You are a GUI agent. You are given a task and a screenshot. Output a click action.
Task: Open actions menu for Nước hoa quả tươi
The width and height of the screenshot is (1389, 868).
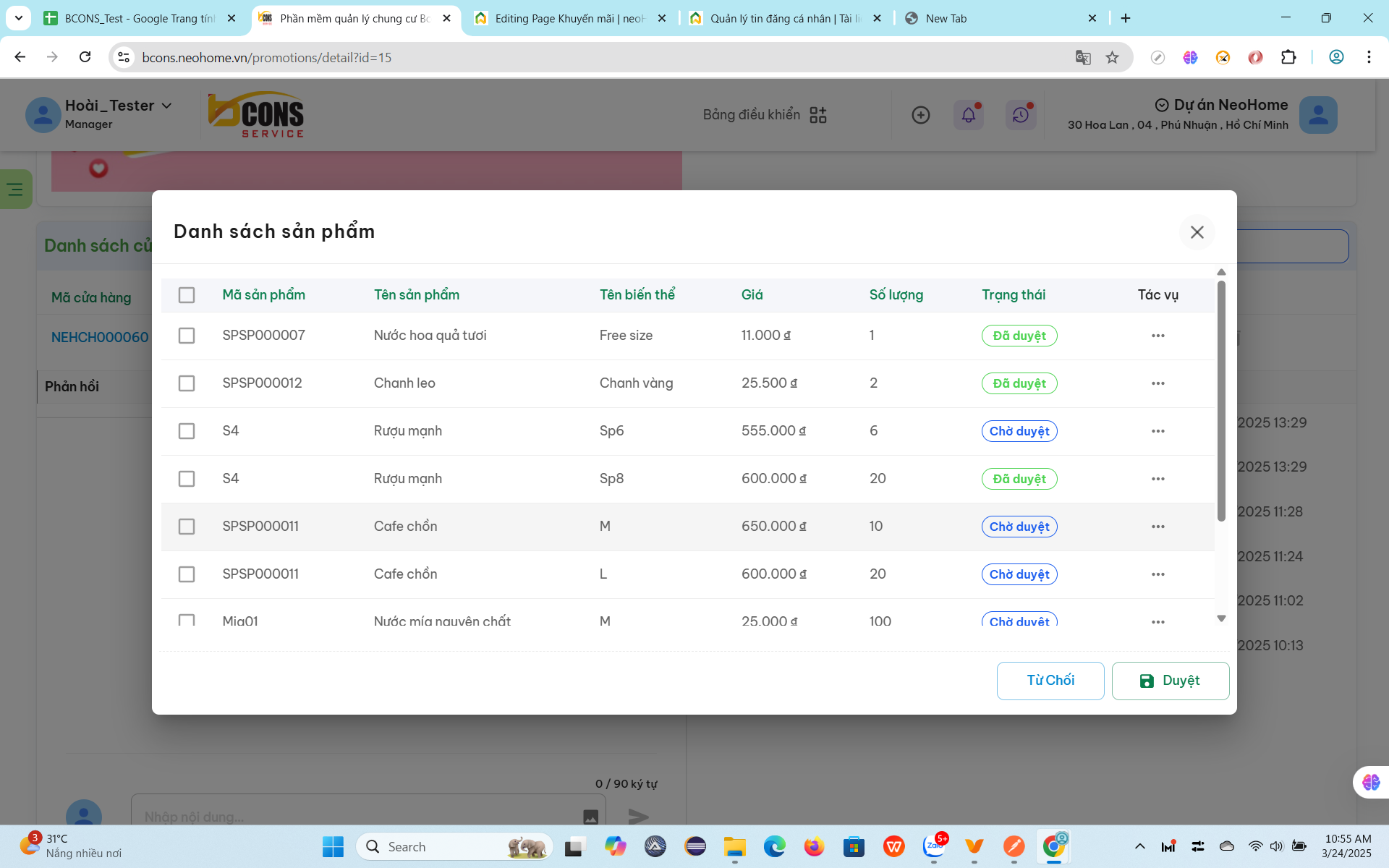tap(1158, 336)
